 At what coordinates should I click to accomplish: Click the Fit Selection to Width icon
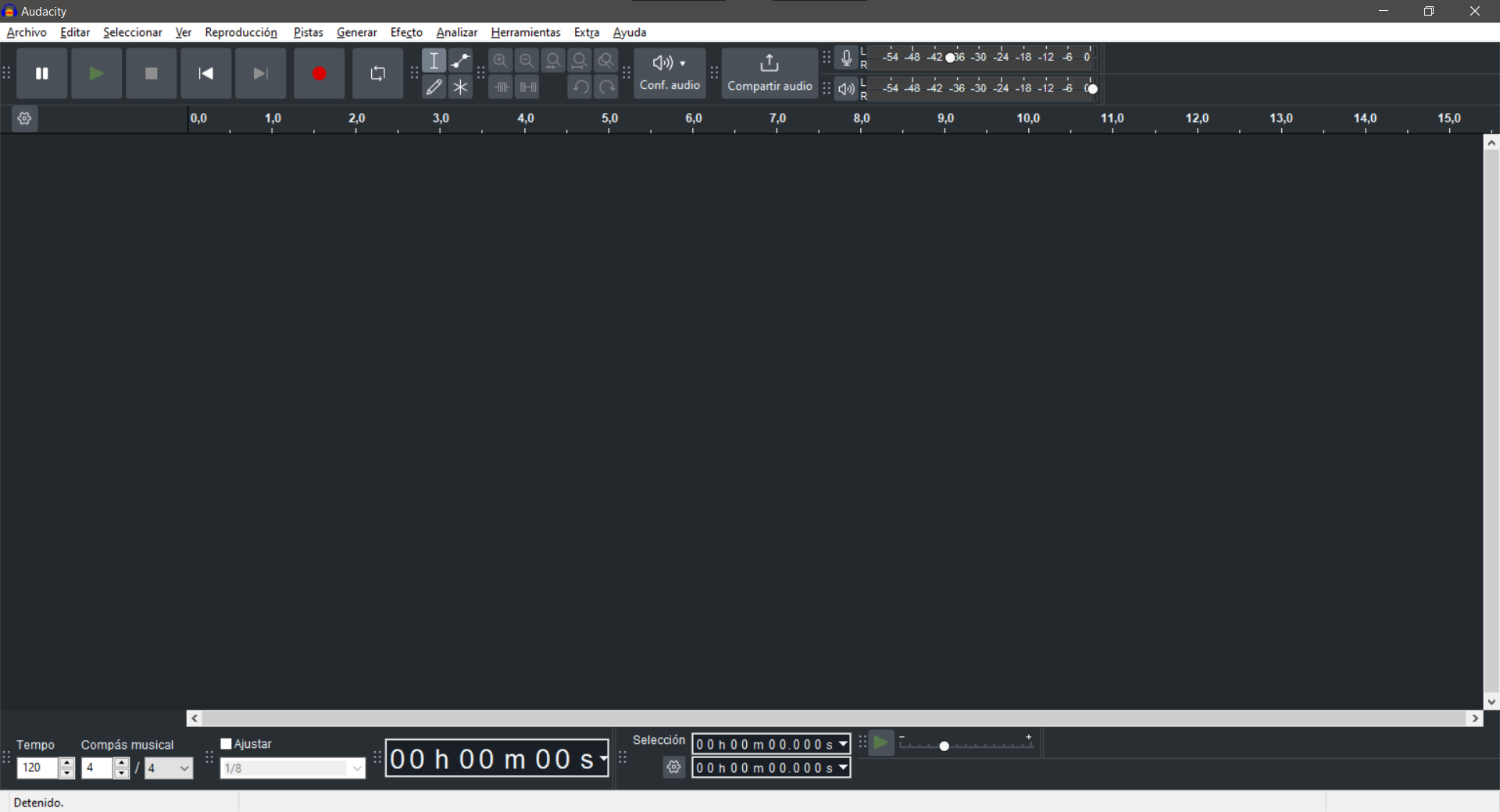click(554, 61)
